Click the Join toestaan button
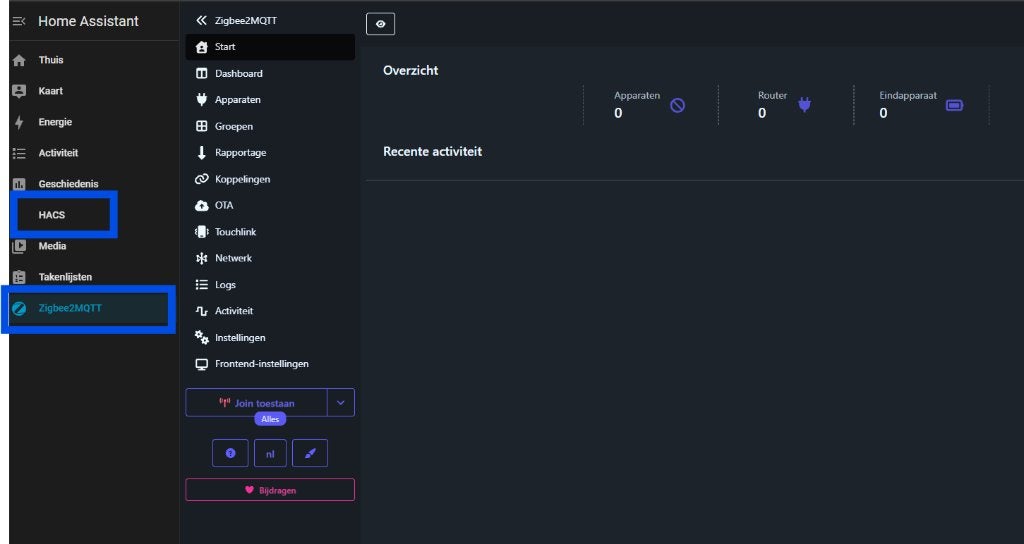The width and height of the screenshot is (1024, 544). [257, 403]
